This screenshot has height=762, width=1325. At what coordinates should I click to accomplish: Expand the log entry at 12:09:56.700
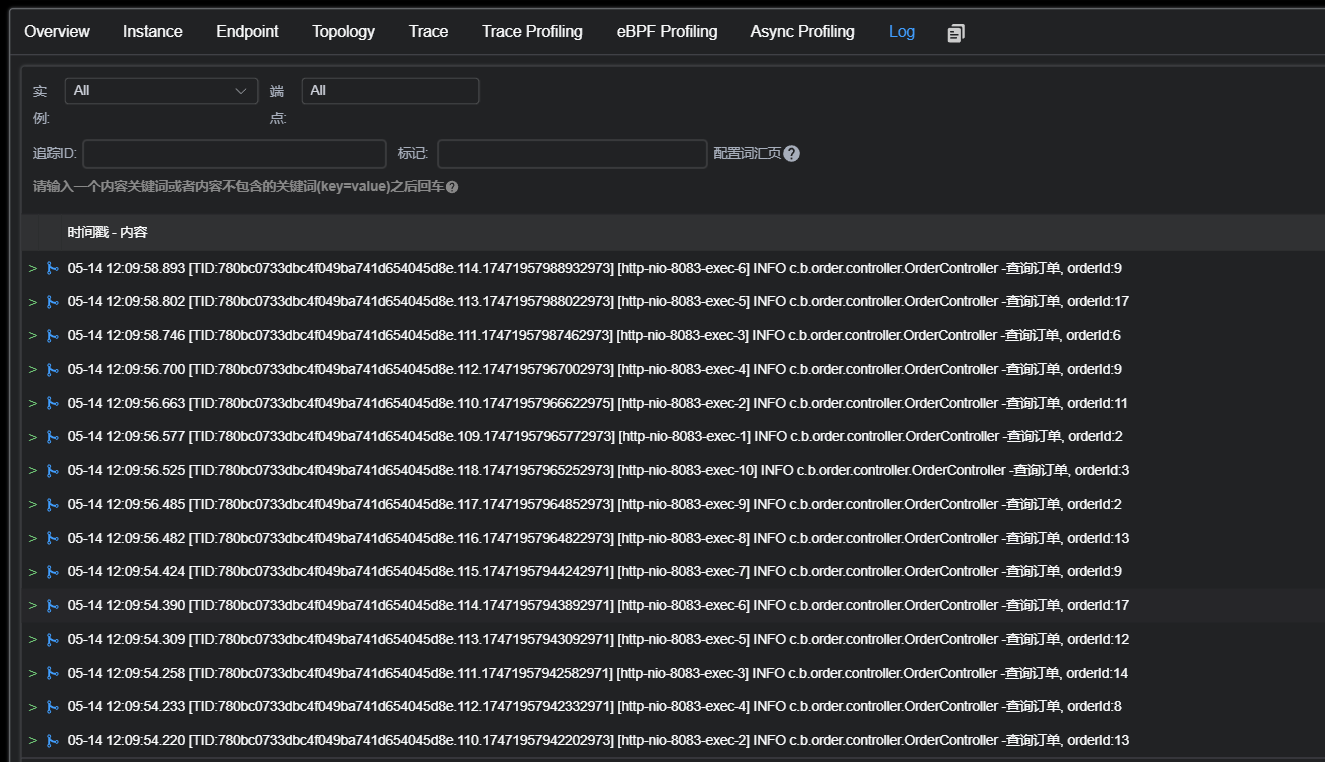pos(33,370)
